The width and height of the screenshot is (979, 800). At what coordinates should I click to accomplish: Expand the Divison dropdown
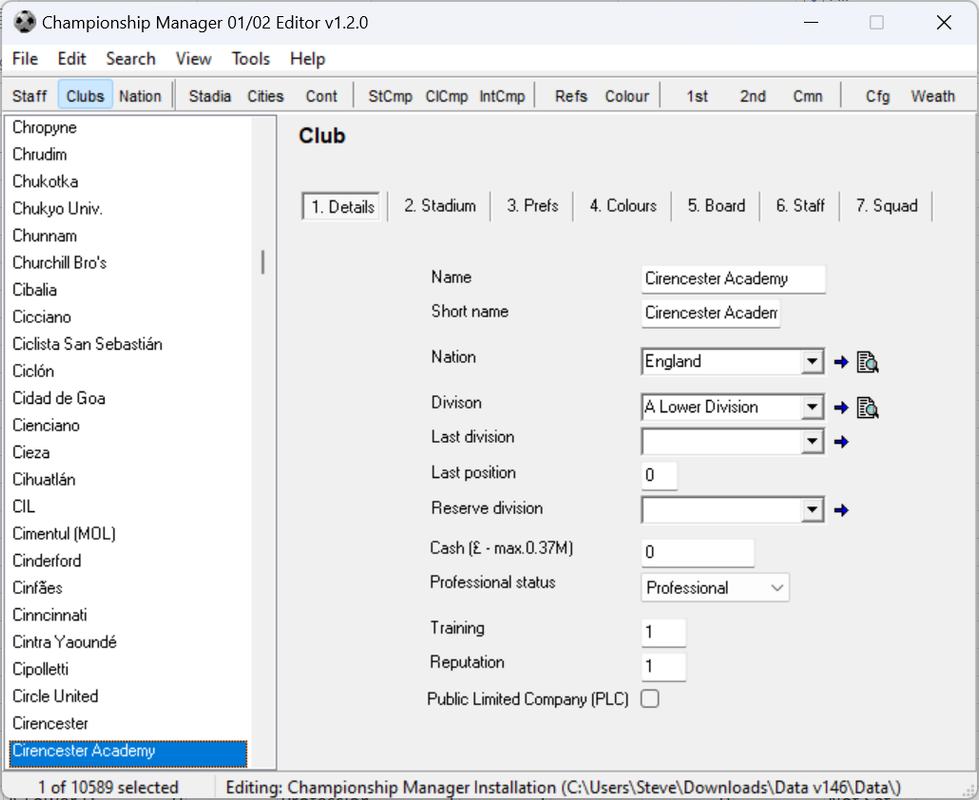click(x=812, y=407)
